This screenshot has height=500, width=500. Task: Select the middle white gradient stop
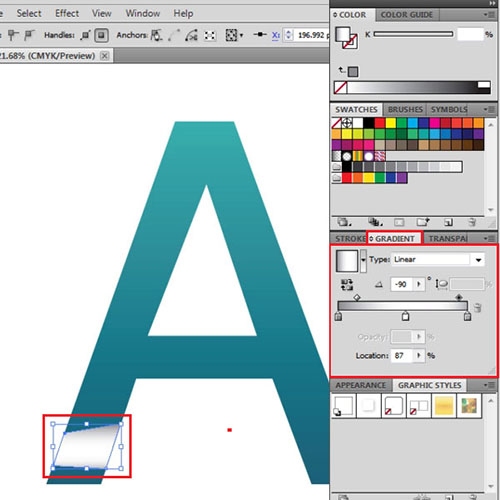[x=405, y=316]
